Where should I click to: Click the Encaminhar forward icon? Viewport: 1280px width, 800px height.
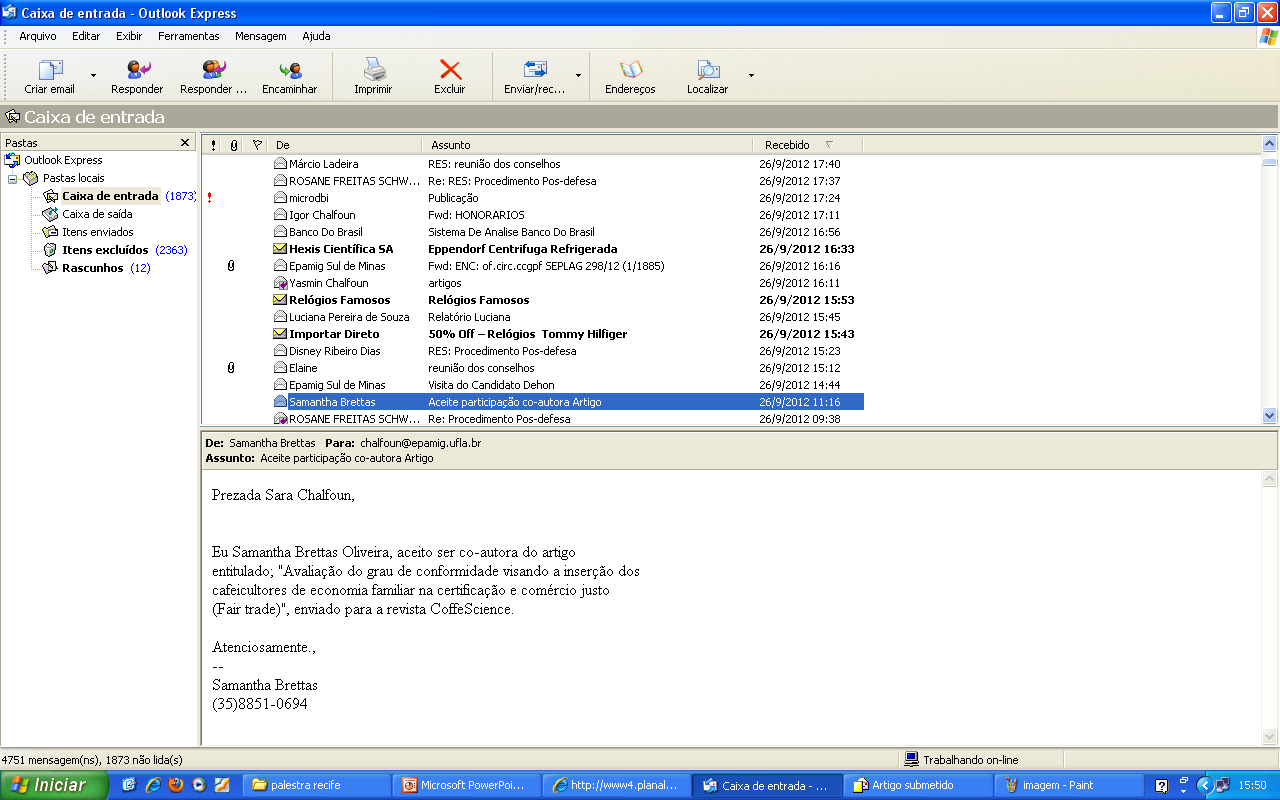point(290,70)
